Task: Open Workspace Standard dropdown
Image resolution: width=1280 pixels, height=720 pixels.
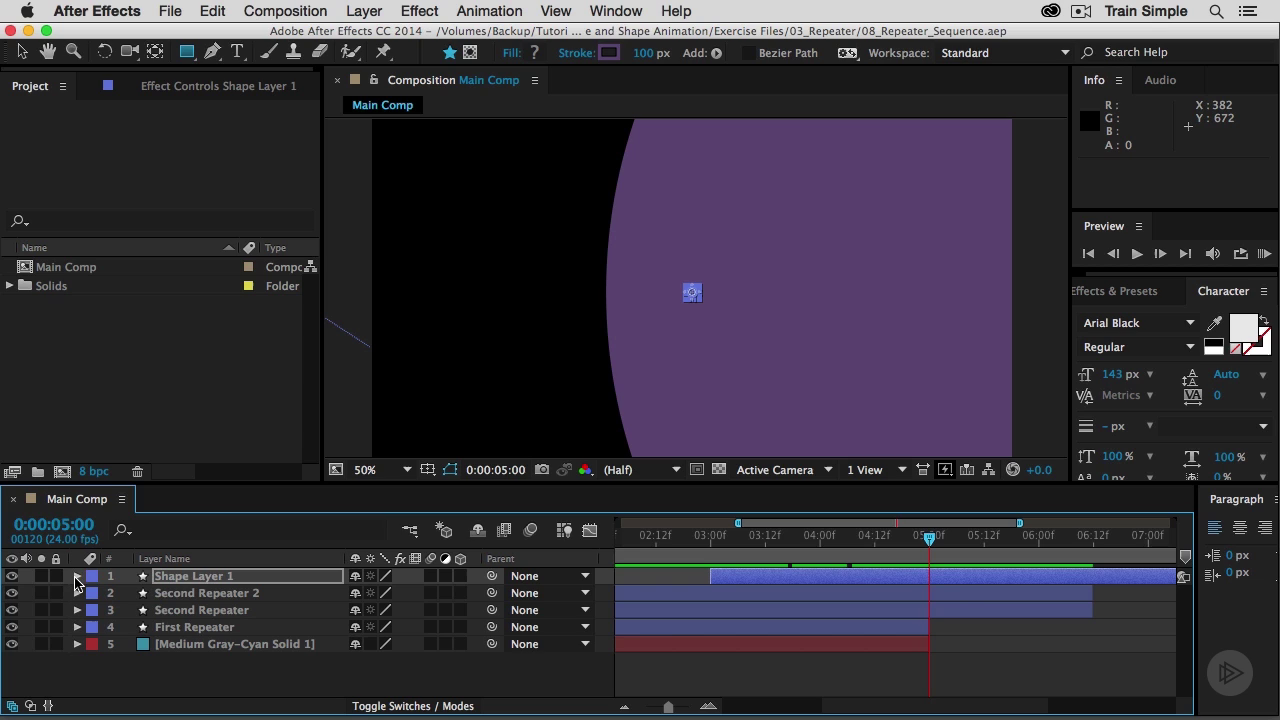Action: pos(1004,53)
